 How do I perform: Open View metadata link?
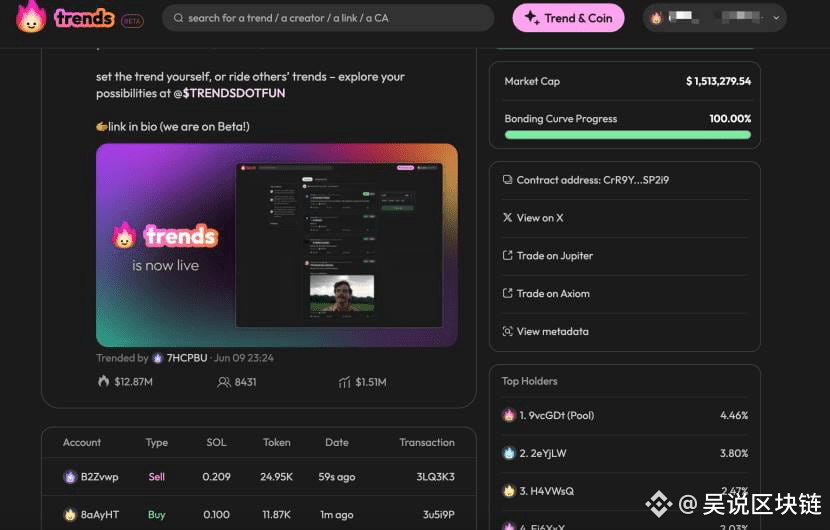coord(553,331)
